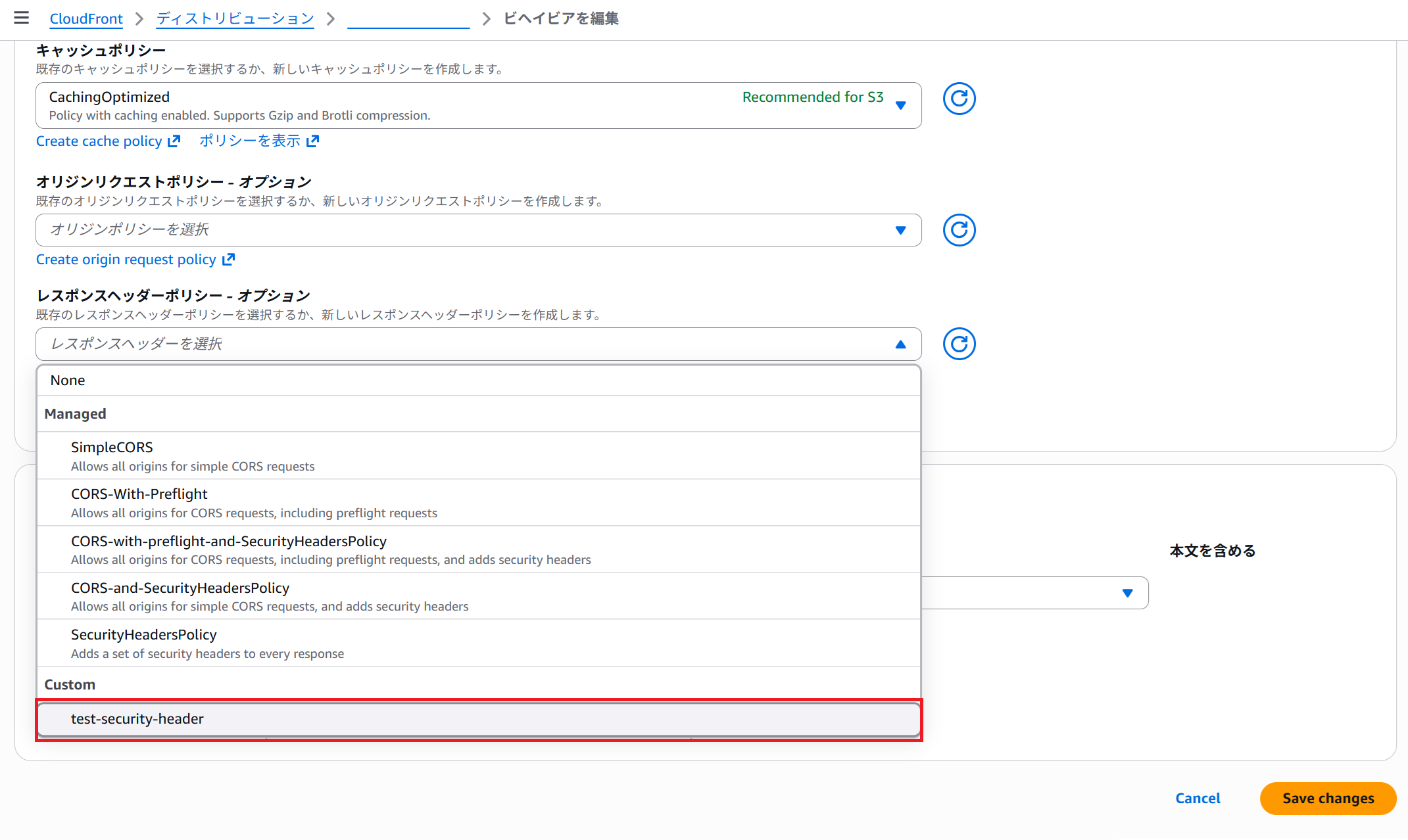The width and height of the screenshot is (1408, 840).
Task: Refresh the origin request policy list
Action: pos(959,230)
